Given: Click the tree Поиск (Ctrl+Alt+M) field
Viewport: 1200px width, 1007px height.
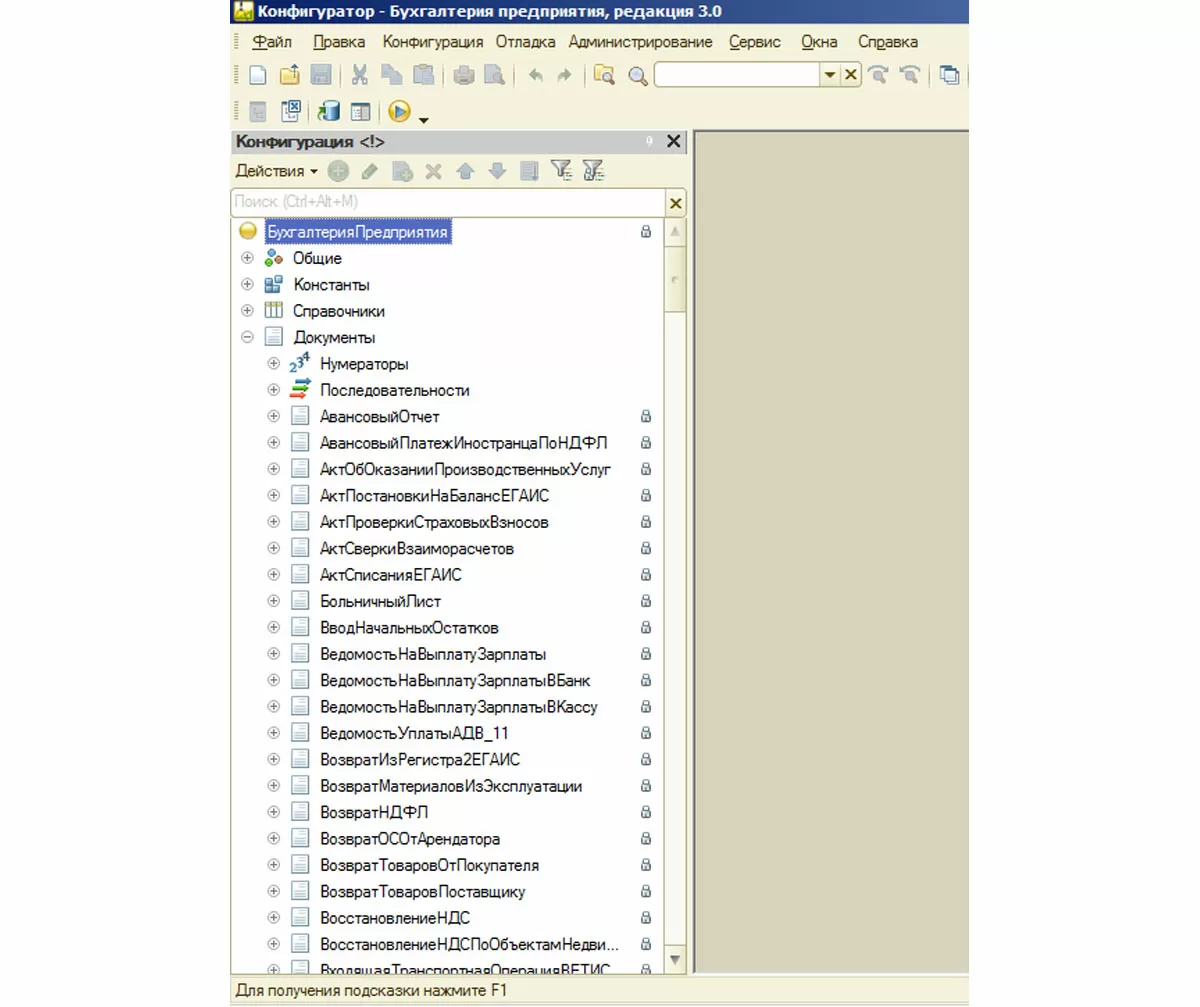Looking at the screenshot, I should coord(448,202).
